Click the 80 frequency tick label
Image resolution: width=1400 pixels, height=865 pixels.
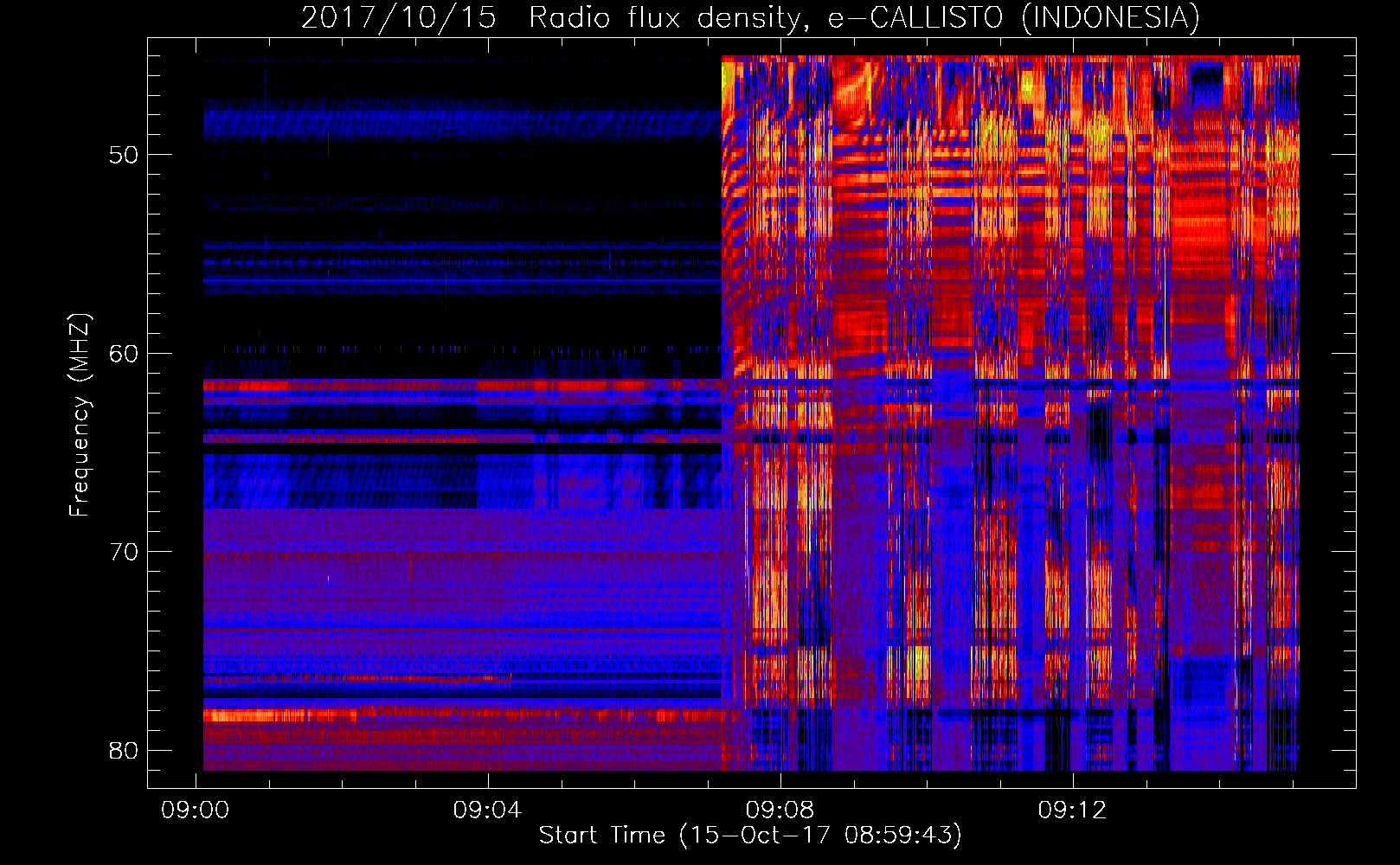pos(124,750)
